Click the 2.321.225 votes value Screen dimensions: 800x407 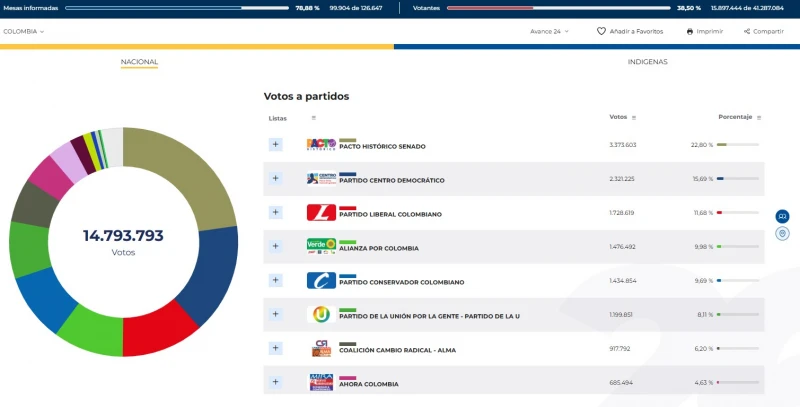click(x=622, y=179)
